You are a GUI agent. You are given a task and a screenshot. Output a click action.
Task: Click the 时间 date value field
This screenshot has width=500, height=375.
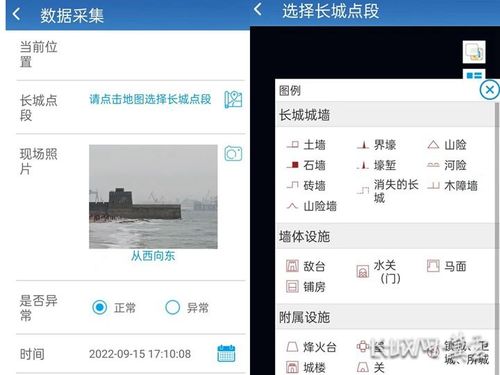tap(140, 354)
